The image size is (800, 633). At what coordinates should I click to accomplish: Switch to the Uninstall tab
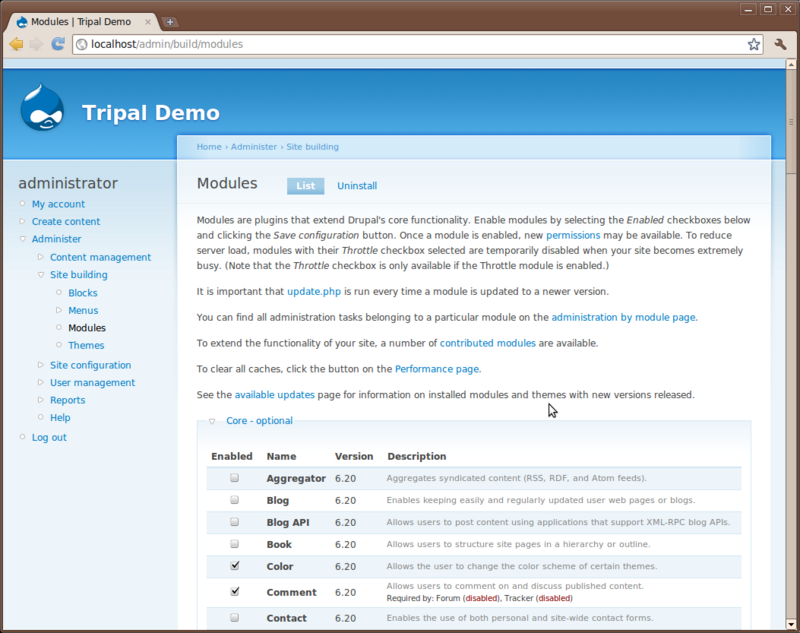pos(357,186)
